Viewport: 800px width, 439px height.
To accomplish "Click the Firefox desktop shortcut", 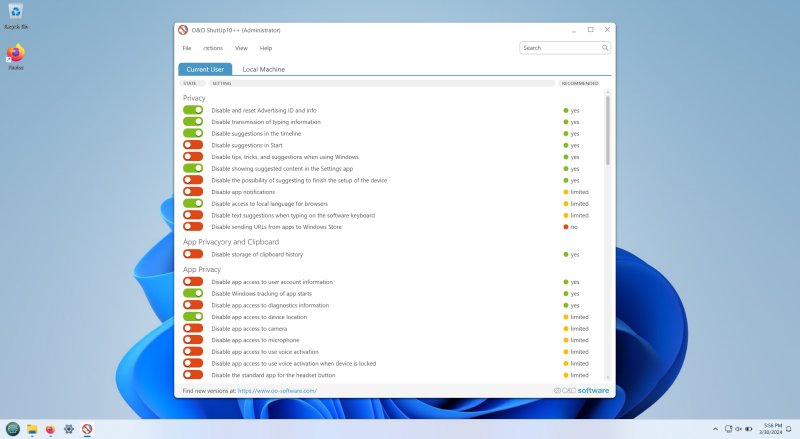I will (16, 57).
